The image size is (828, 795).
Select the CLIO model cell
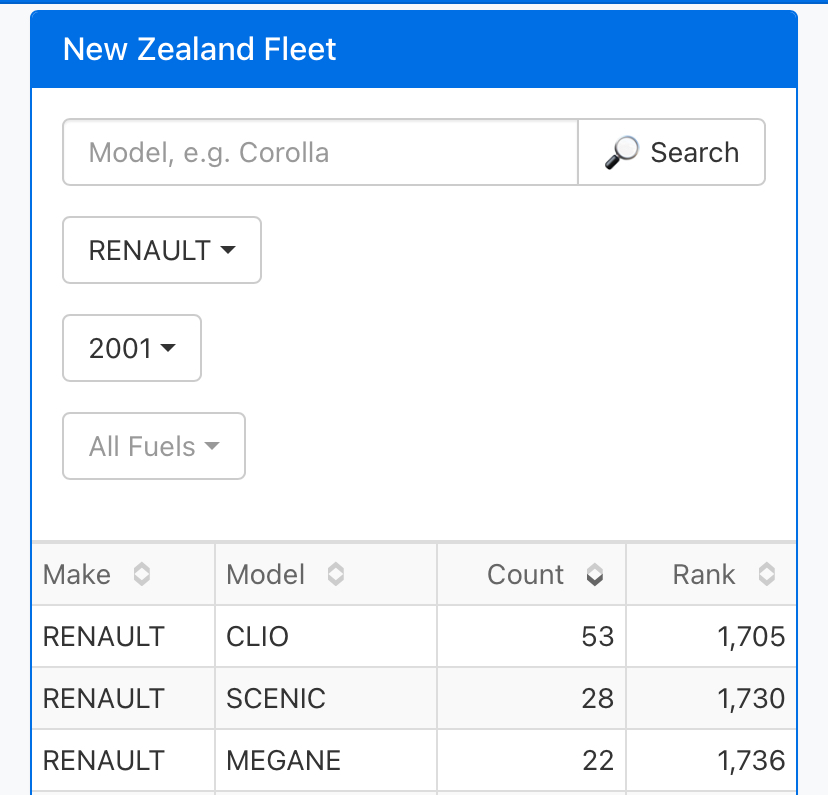pyautogui.click(x=258, y=636)
